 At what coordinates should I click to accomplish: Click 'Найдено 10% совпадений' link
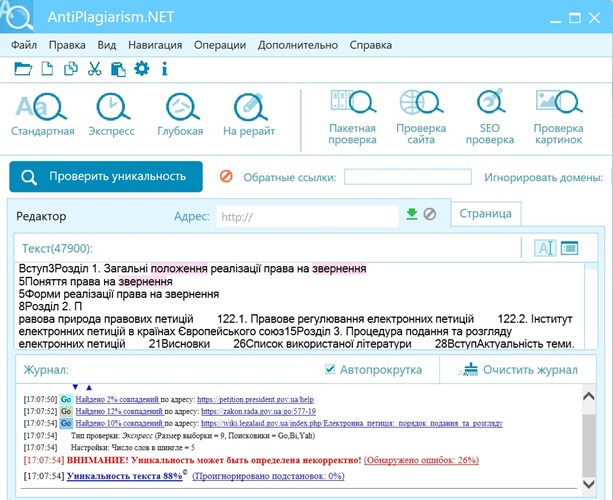(x=119, y=423)
